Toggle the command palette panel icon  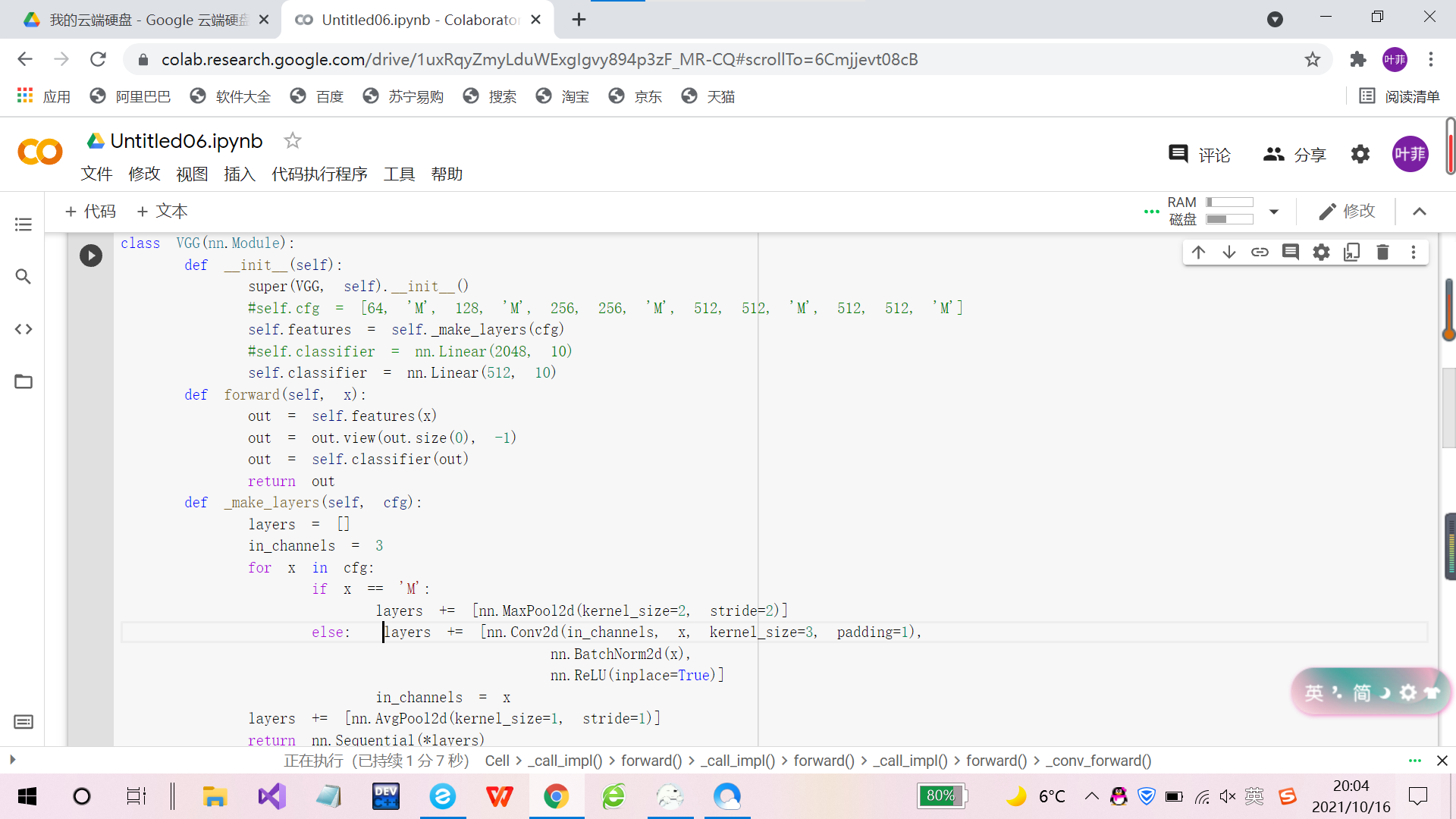[24, 722]
